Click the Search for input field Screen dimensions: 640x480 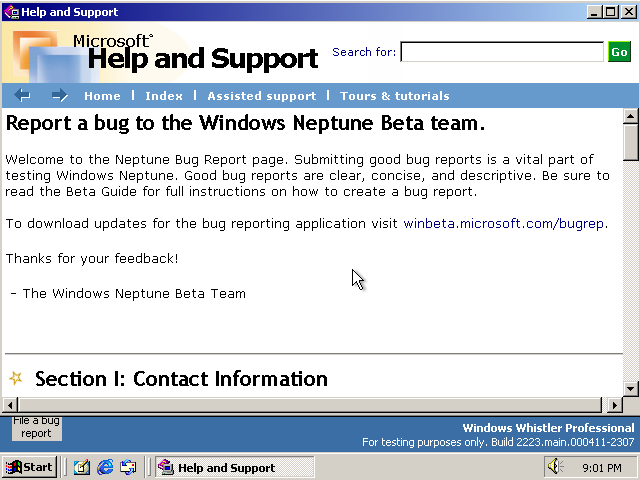[x=501, y=52]
